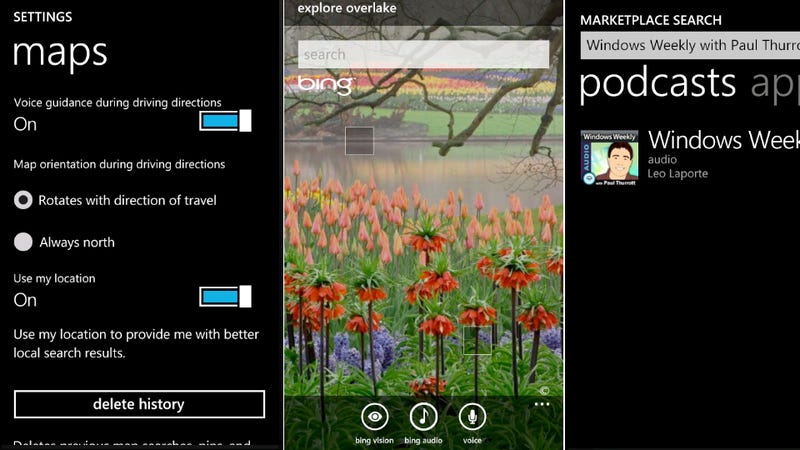The height and width of the screenshot is (450, 800).
Task: Tap the 'Voice guidance during driving directions' label
Action: point(117,103)
